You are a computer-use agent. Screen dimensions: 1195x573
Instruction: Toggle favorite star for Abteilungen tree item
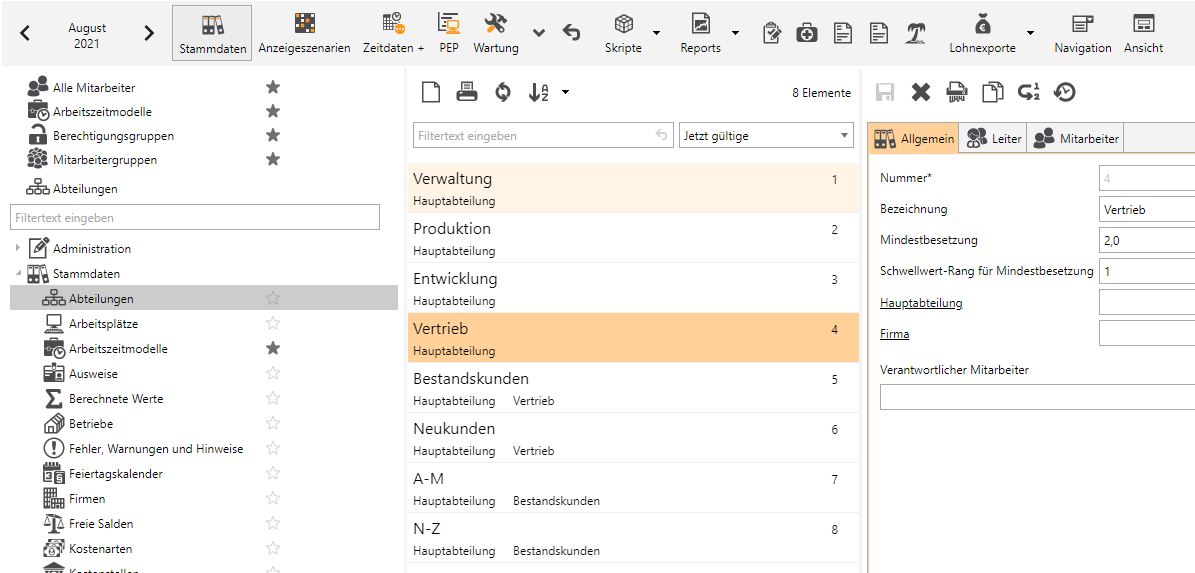(273, 298)
